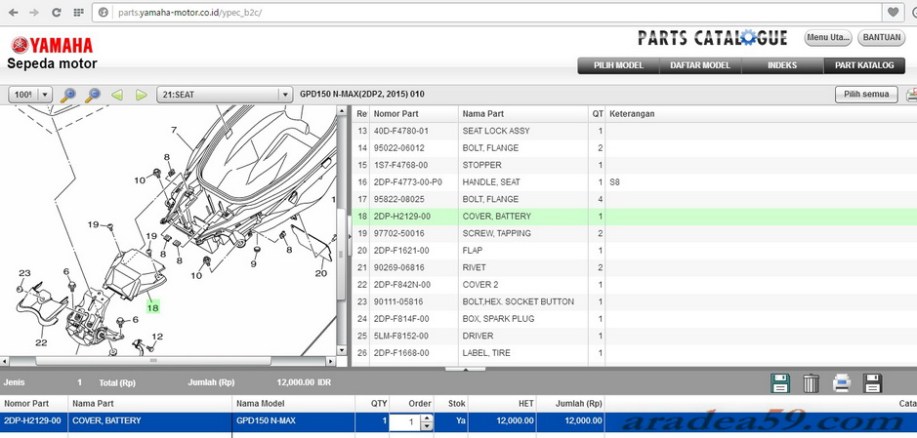This screenshot has width=917, height=438.
Task: Go to previous figure with left arrow
Action: click(x=117, y=95)
